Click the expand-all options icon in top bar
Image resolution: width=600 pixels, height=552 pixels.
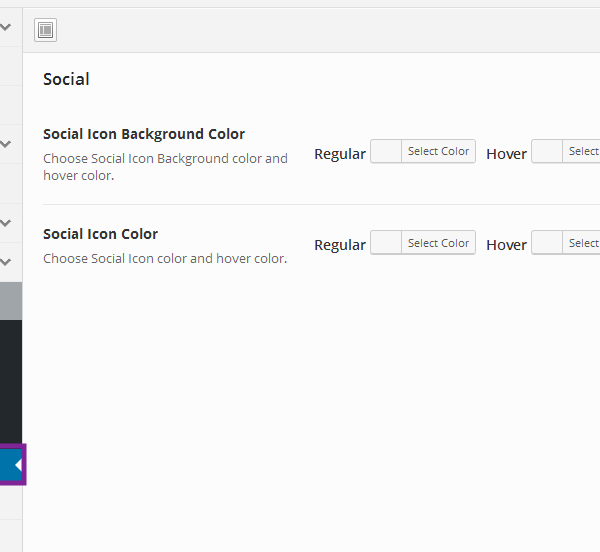[45, 30]
